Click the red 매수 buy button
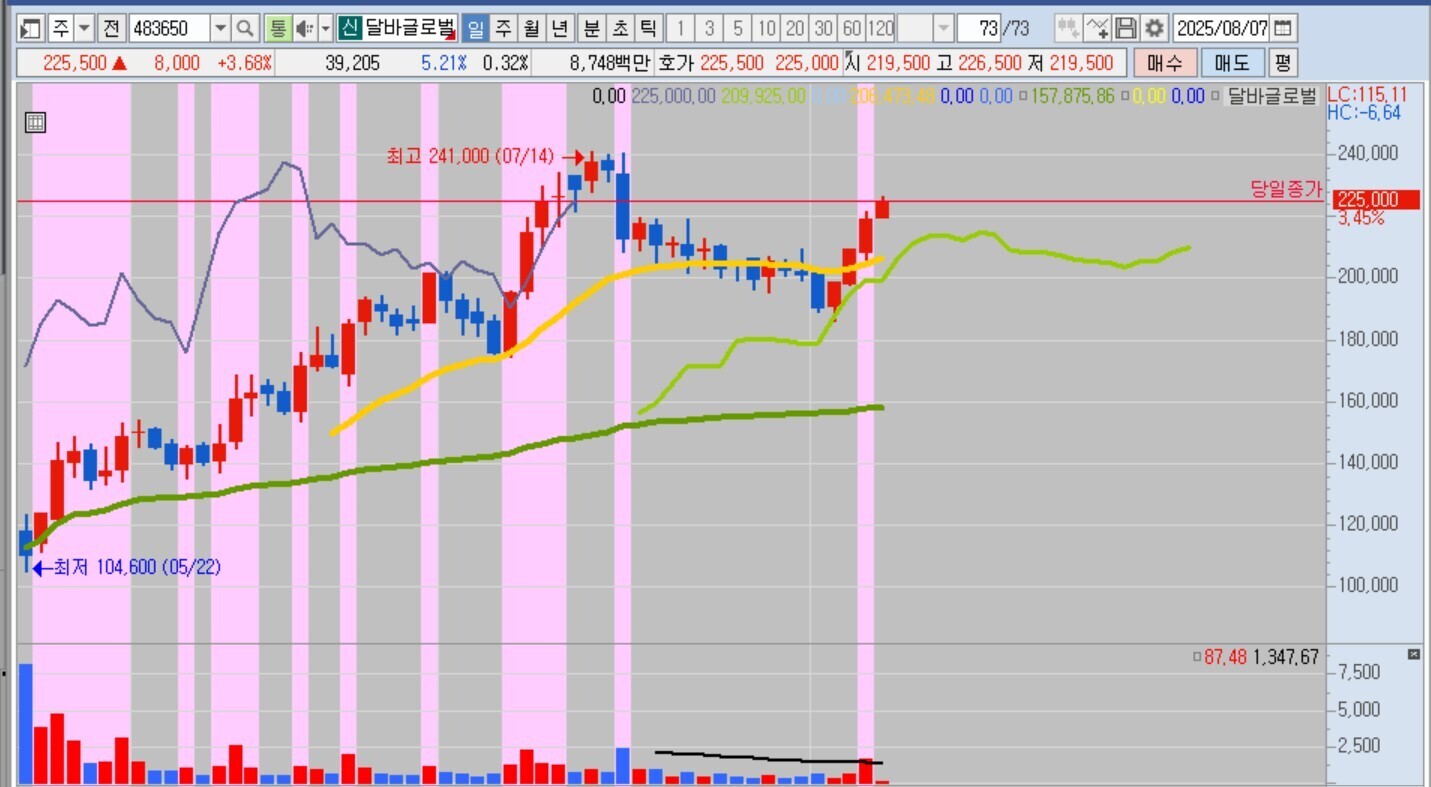 coord(1165,63)
